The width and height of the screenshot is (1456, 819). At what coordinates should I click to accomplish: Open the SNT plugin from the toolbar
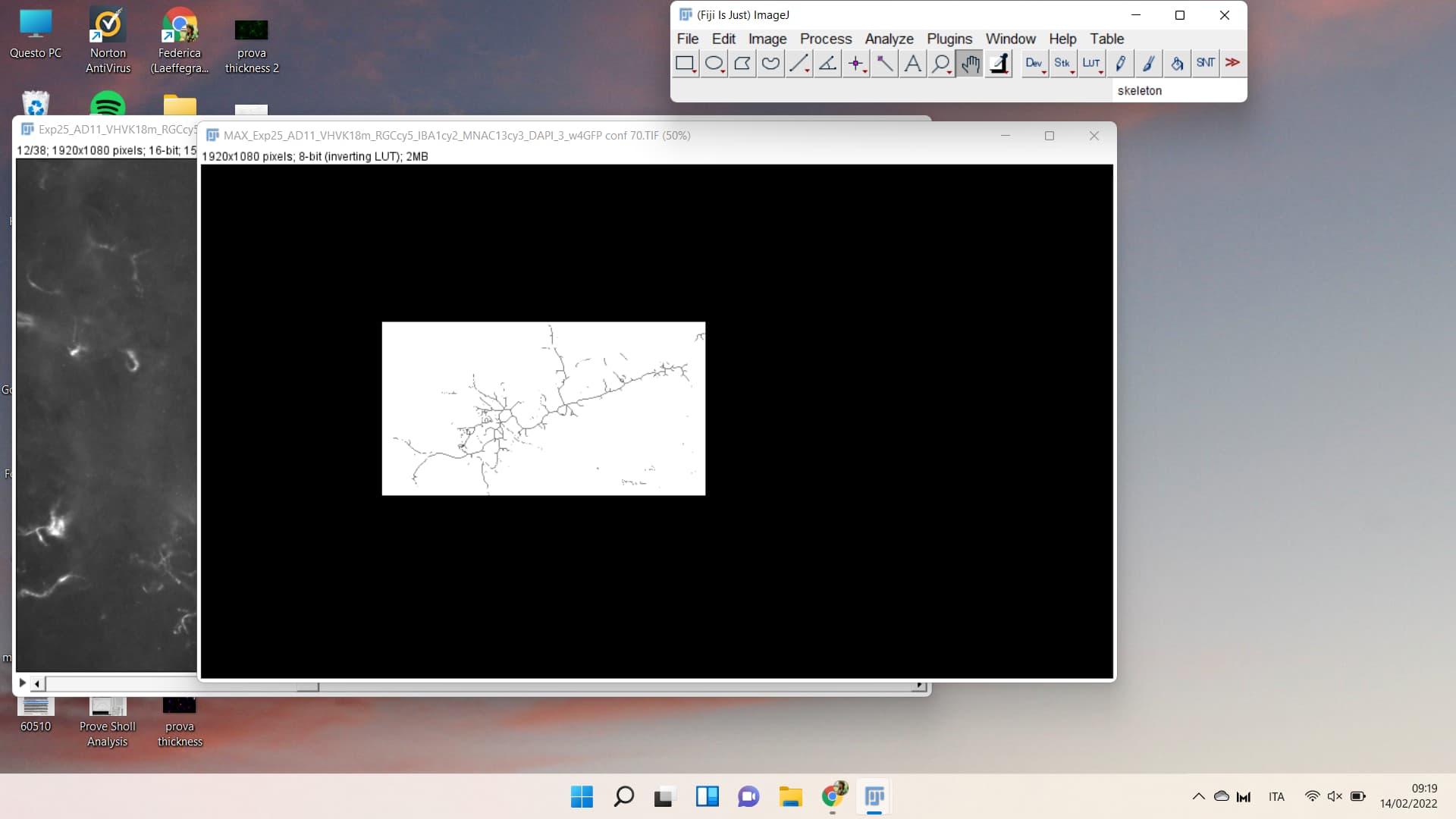pyautogui.click(x=1204, y=64)
